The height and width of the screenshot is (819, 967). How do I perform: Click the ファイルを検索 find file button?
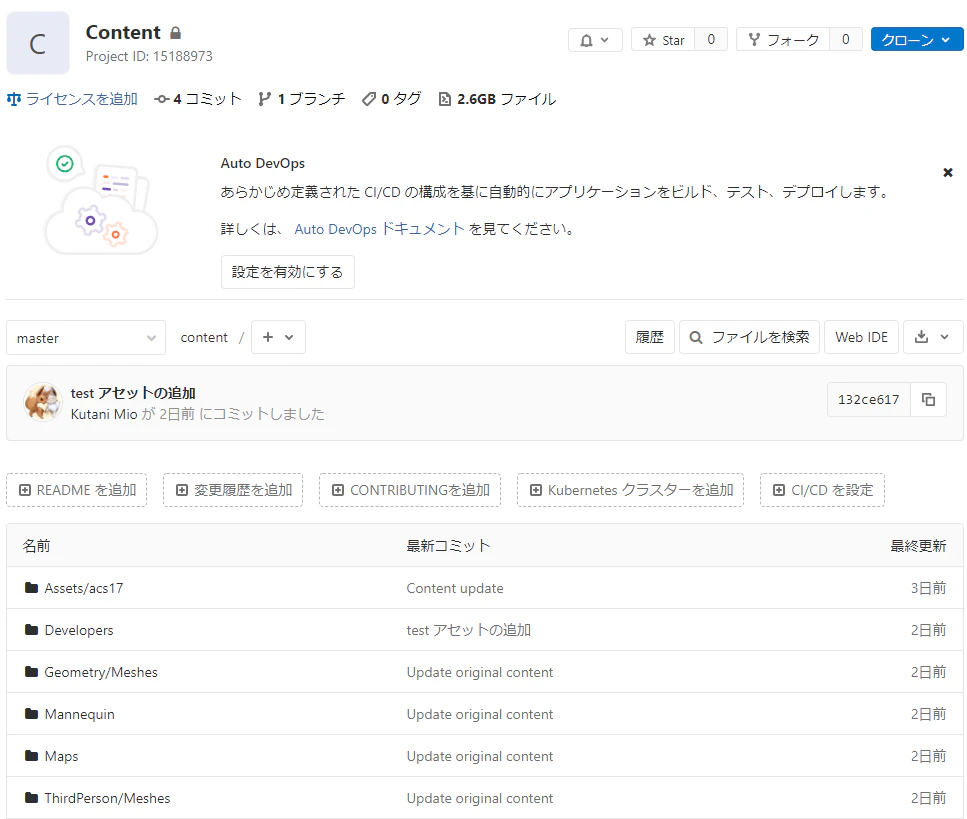click(x=749, y=337)
